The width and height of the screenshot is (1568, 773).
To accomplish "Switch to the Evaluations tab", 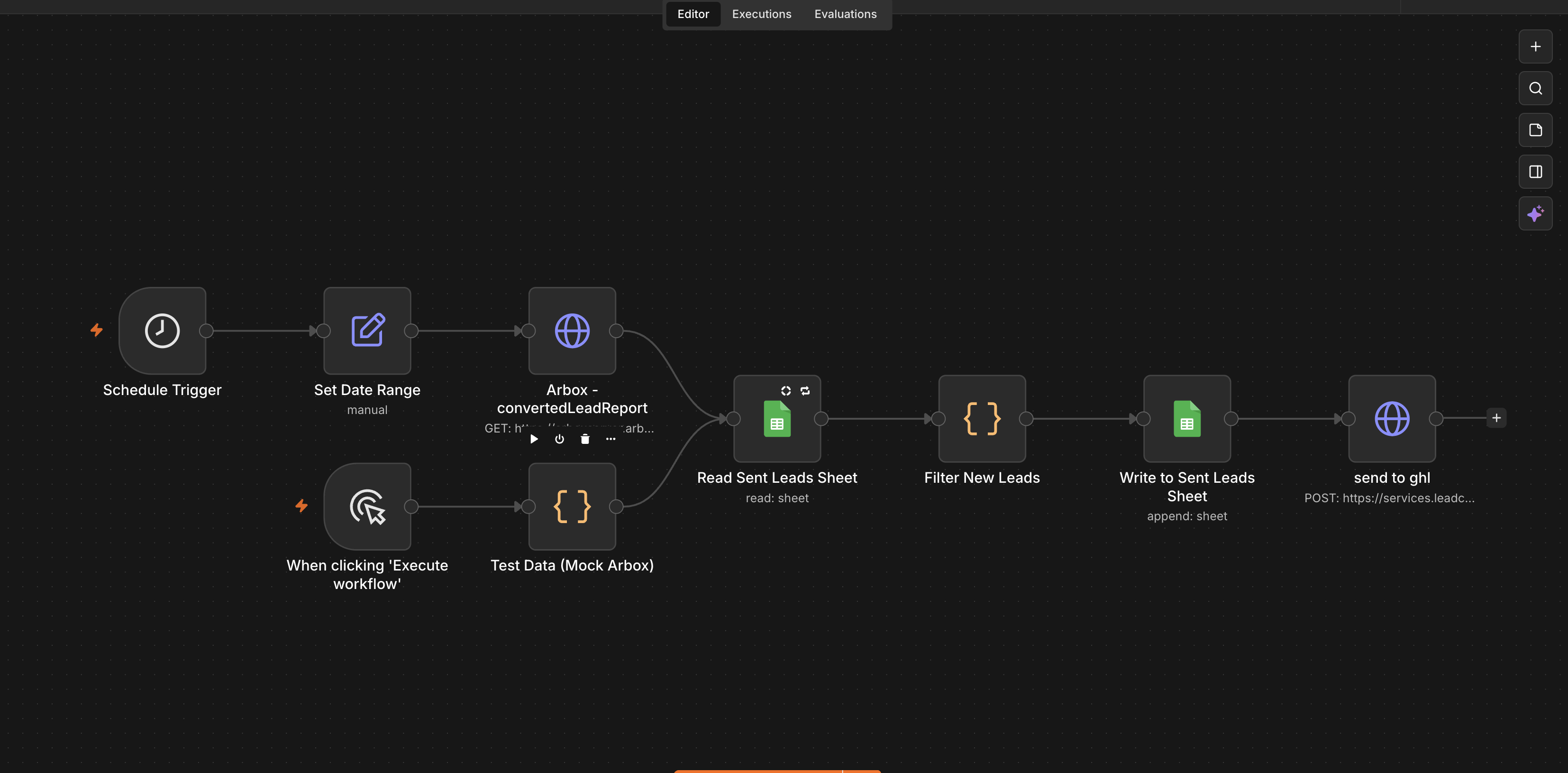I will [x=846, y=14].
